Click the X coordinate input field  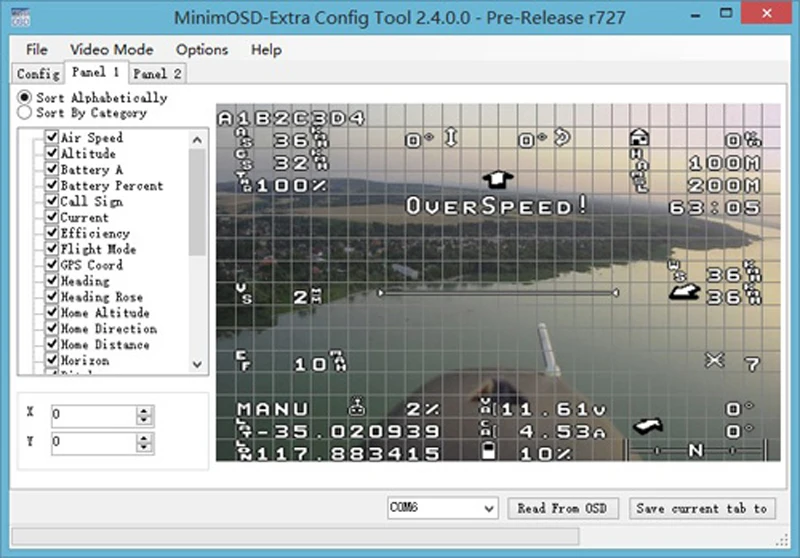(x=93, y=416)
